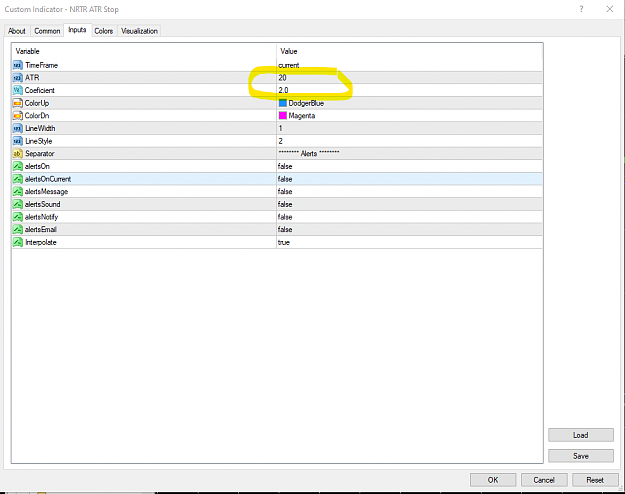Click the Save button
The image size is (625, 494).
pyautogui.click(x=581, y=456)
